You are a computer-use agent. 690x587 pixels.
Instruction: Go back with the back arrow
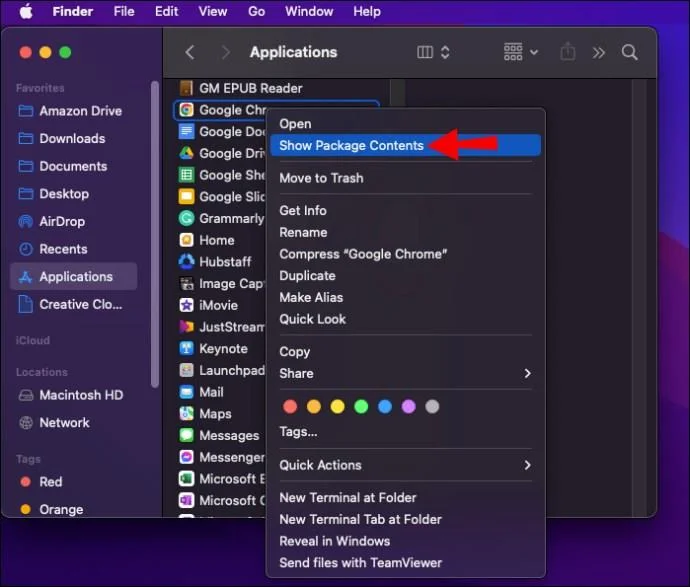pos(190,52)
